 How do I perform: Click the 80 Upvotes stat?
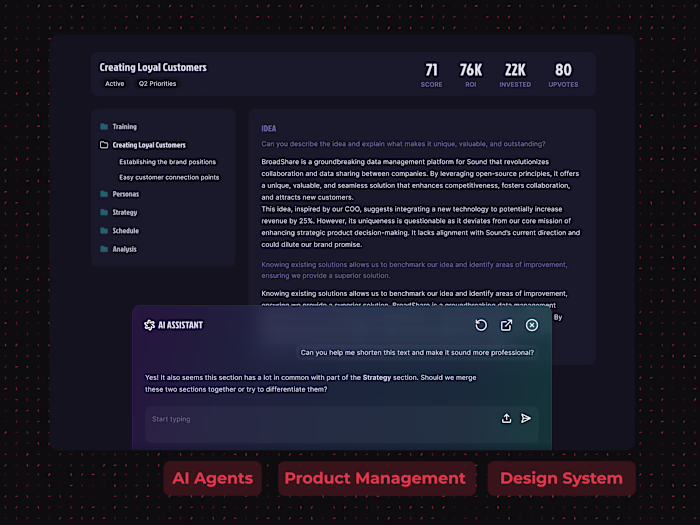[563, 75]
